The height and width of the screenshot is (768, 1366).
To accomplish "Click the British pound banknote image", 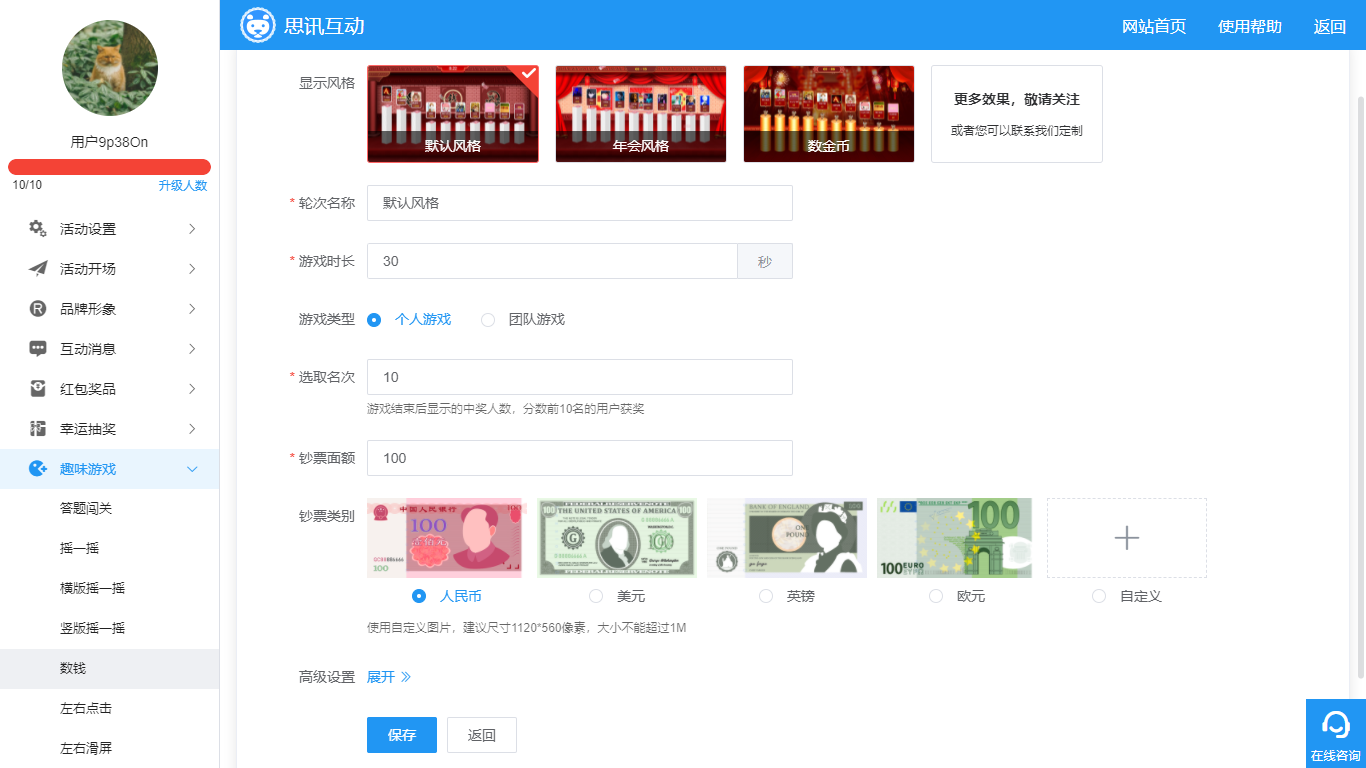I will (787, 538).
